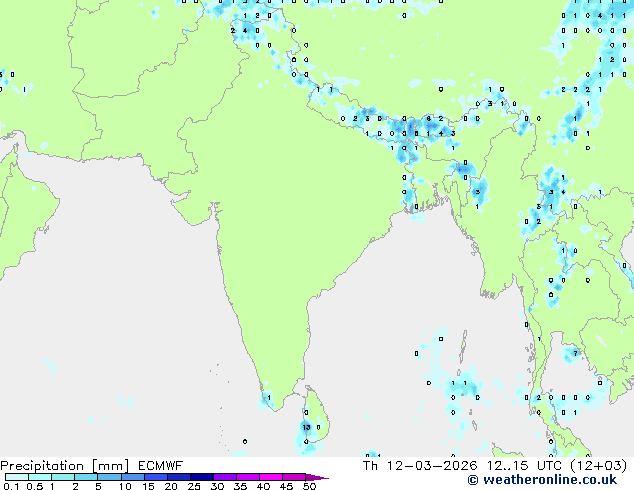Viewport: 634px width, 490px height.
Task: Select the 40–45 mm magenta legend swatch
Action: point(271,477)
